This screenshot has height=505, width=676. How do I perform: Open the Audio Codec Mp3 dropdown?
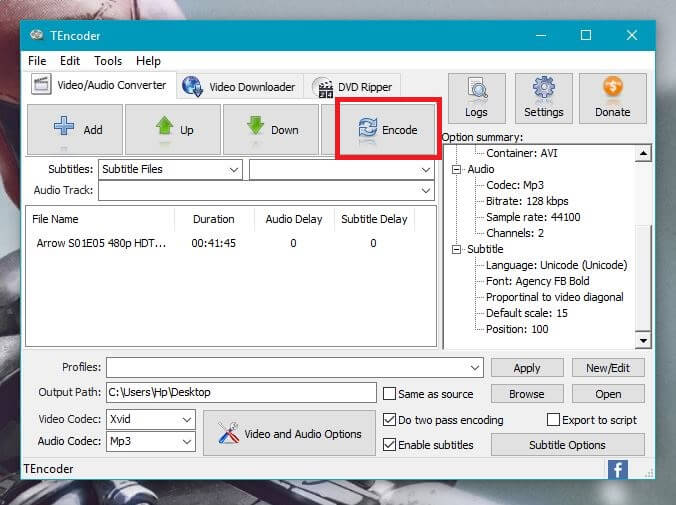[151, 441]
